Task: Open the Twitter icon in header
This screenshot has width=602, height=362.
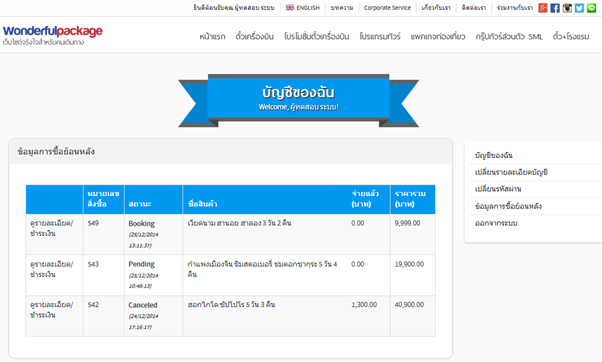Action: (579, 8)
